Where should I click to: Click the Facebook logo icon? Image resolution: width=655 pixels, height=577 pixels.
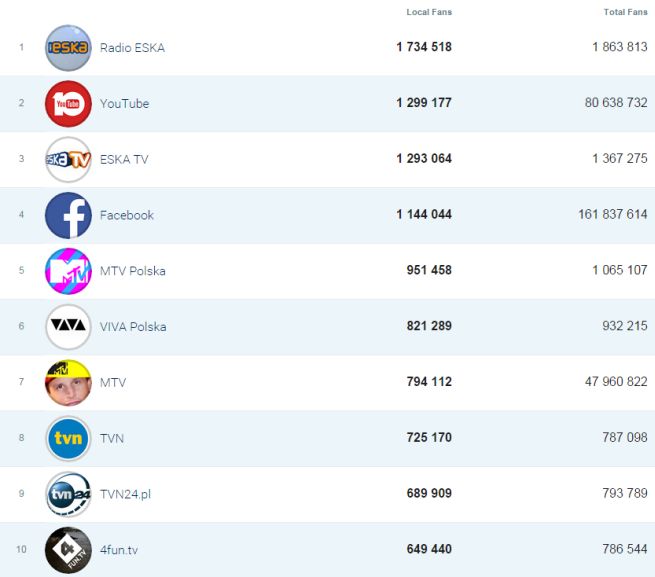coord(68,215)
